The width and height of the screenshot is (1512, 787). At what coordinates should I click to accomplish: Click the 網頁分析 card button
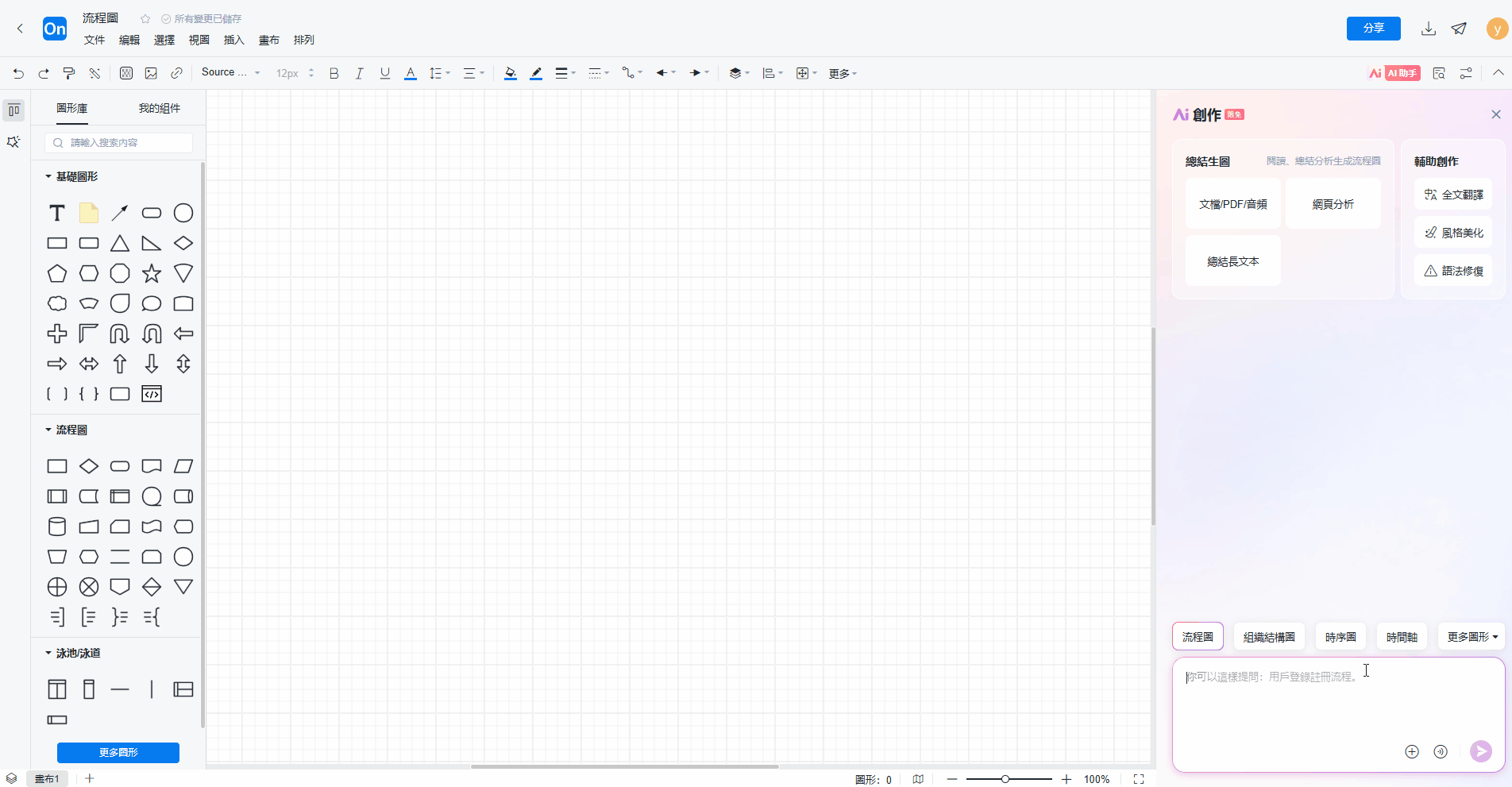tap(1333, 204)
